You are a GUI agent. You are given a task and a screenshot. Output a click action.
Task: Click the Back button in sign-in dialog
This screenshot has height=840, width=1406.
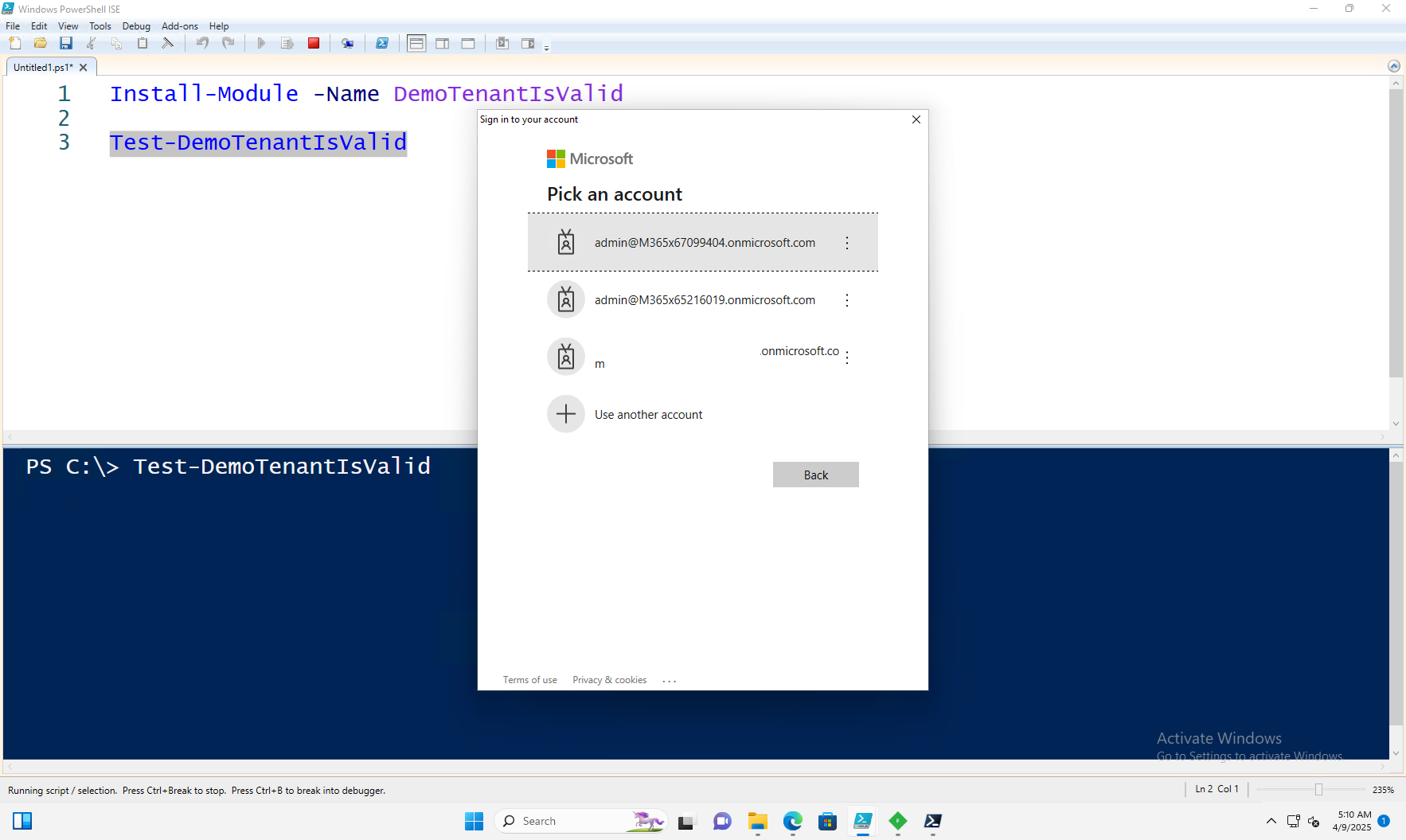(x=816, y=475)
